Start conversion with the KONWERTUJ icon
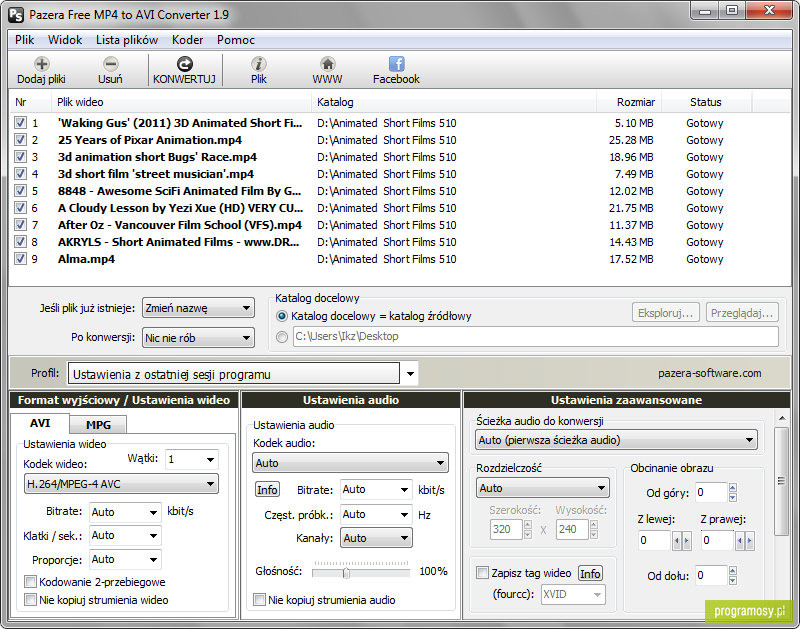Image resolution: width=800 pixels, height=629 pixels. (x=185, y=64)
